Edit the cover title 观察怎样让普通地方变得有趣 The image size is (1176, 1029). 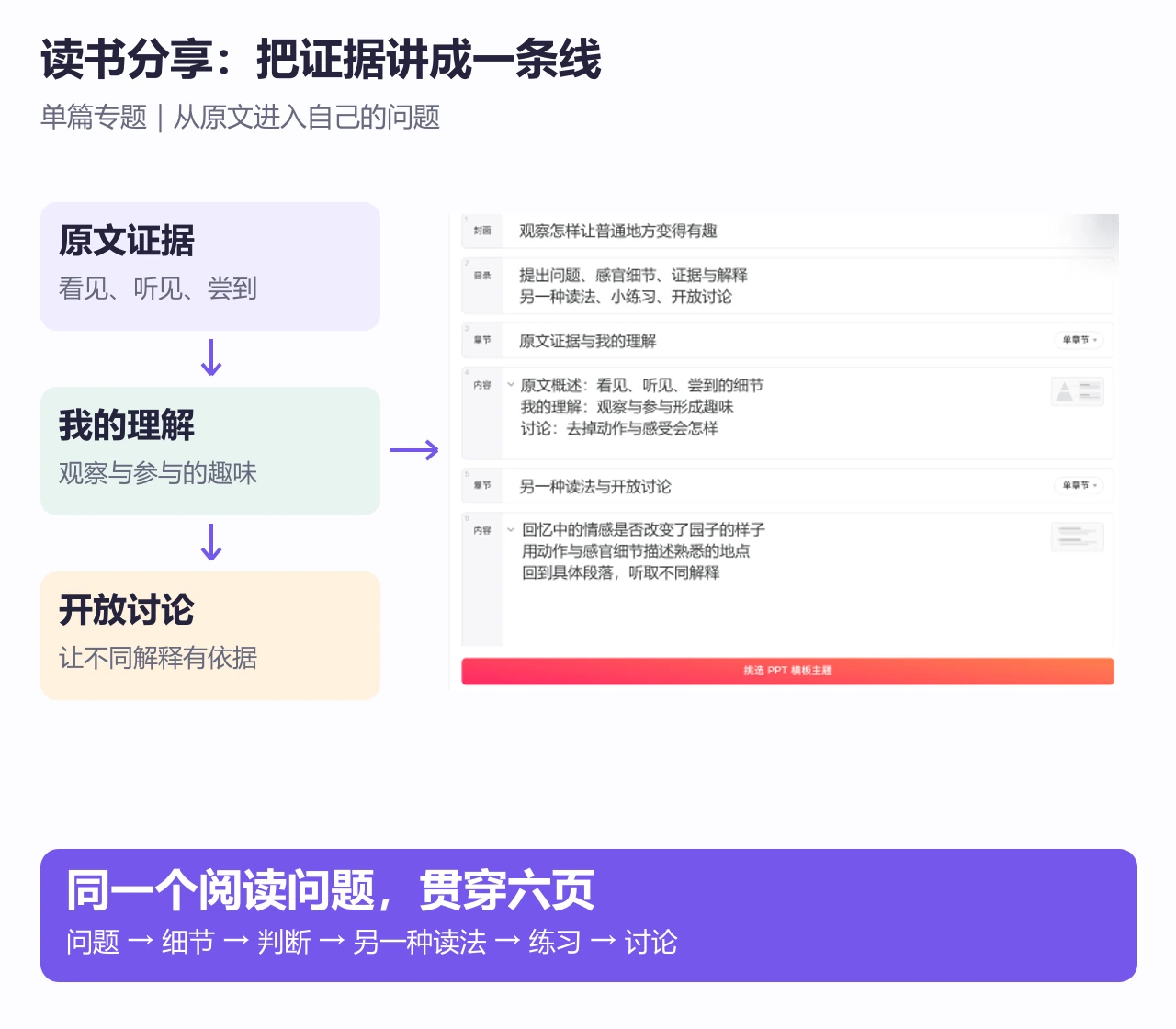coord(617,231)
